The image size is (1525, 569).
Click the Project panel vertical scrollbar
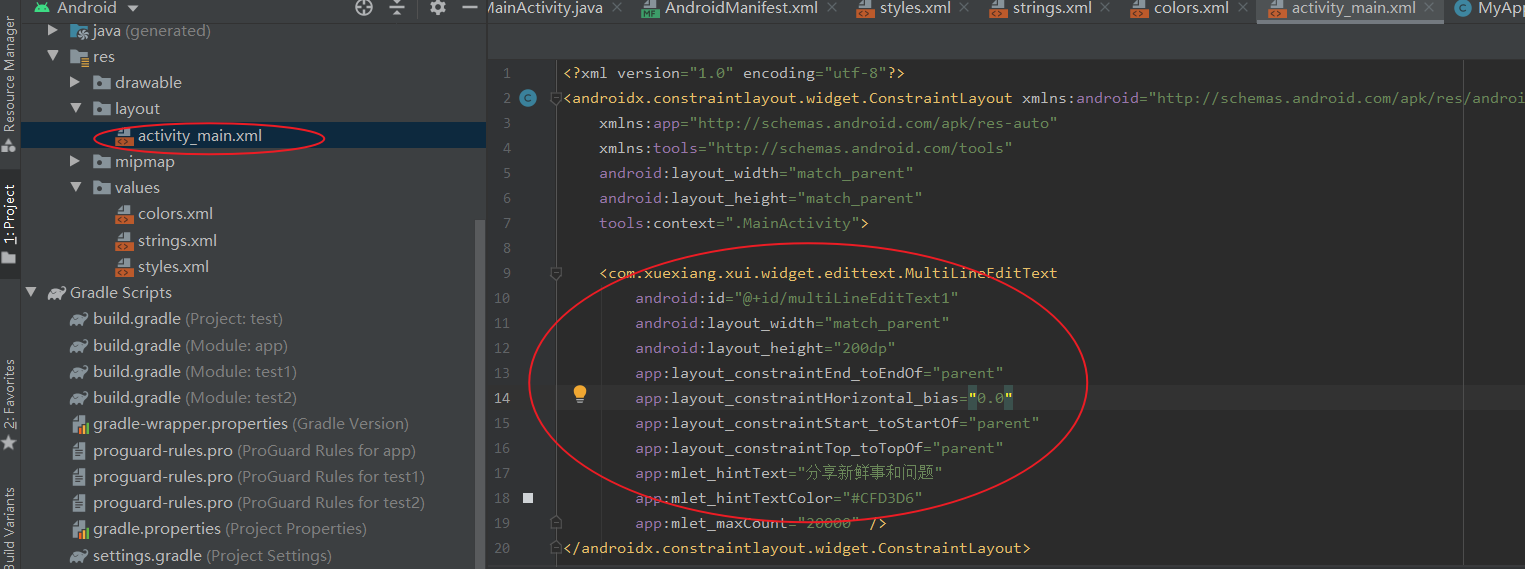point(480,394)
